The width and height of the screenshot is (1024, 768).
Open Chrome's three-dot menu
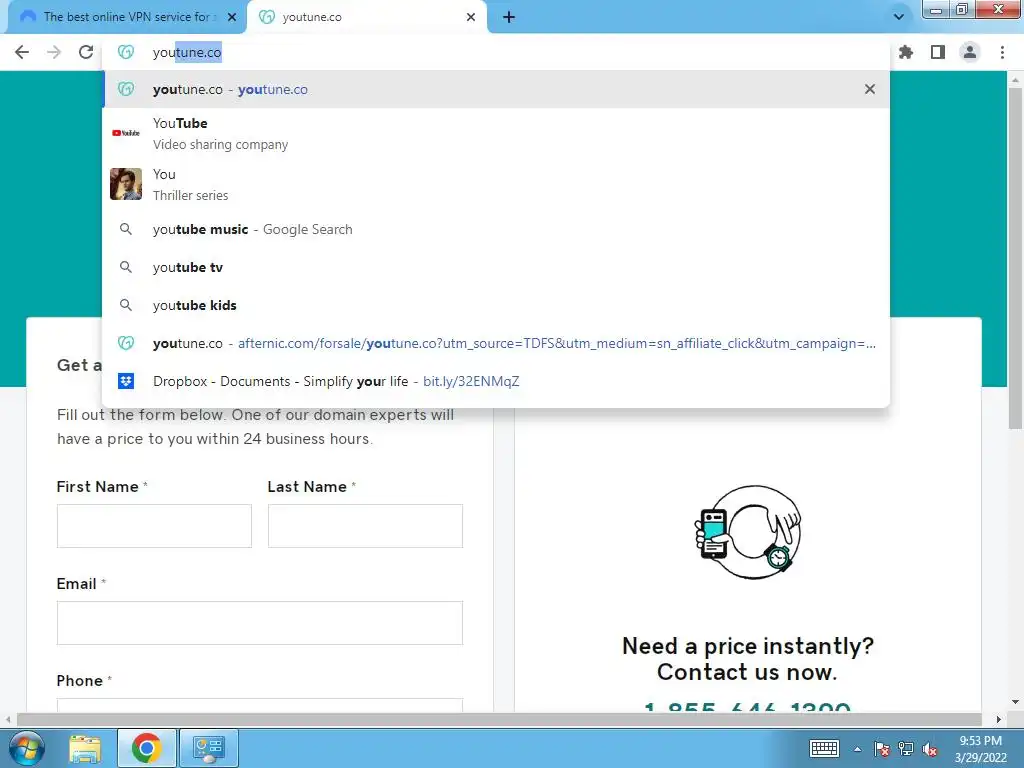1002,52
